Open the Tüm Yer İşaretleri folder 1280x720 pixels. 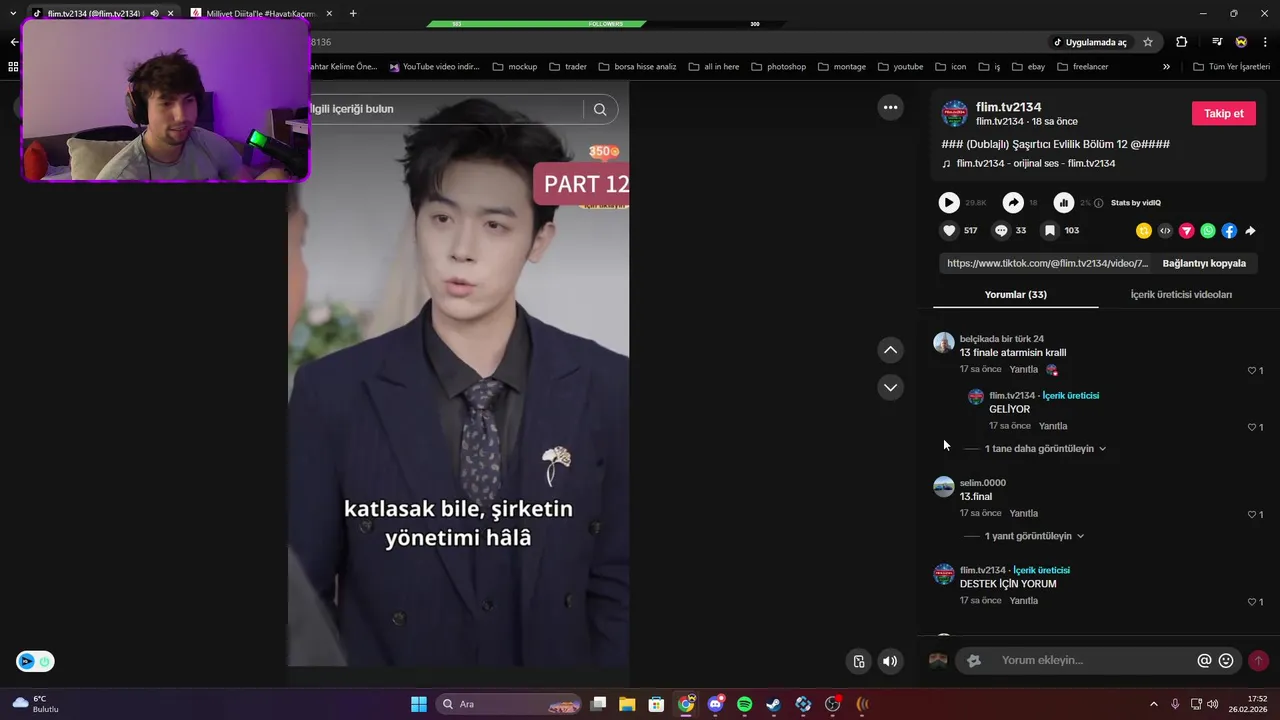point(1232,67)
